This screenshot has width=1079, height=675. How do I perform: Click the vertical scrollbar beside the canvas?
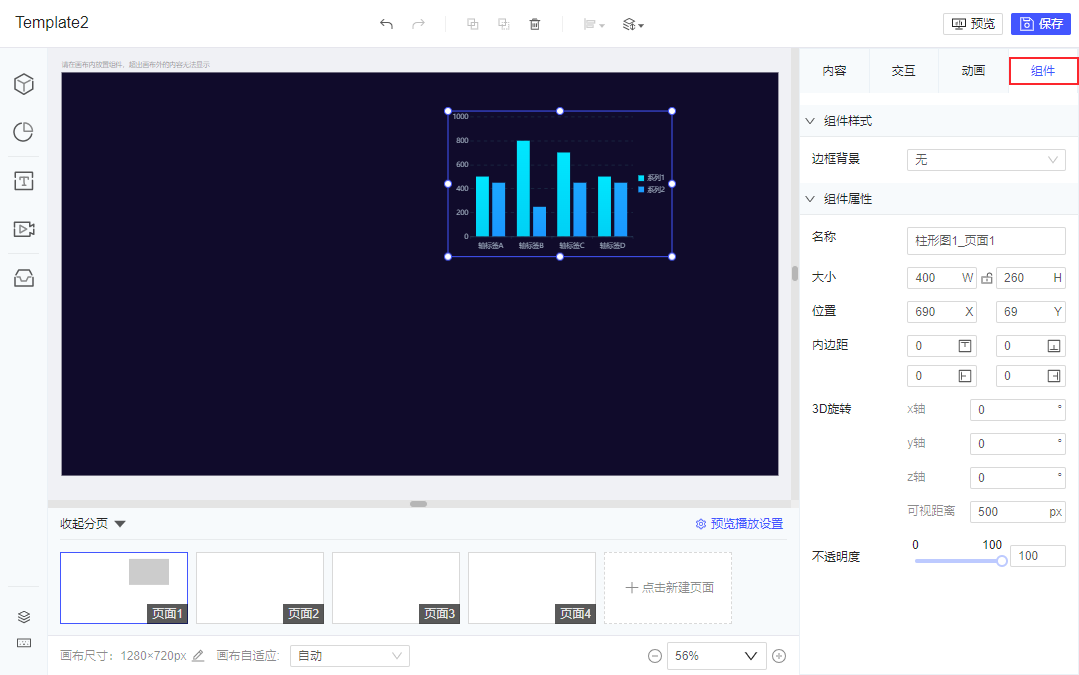click(795, 273)
